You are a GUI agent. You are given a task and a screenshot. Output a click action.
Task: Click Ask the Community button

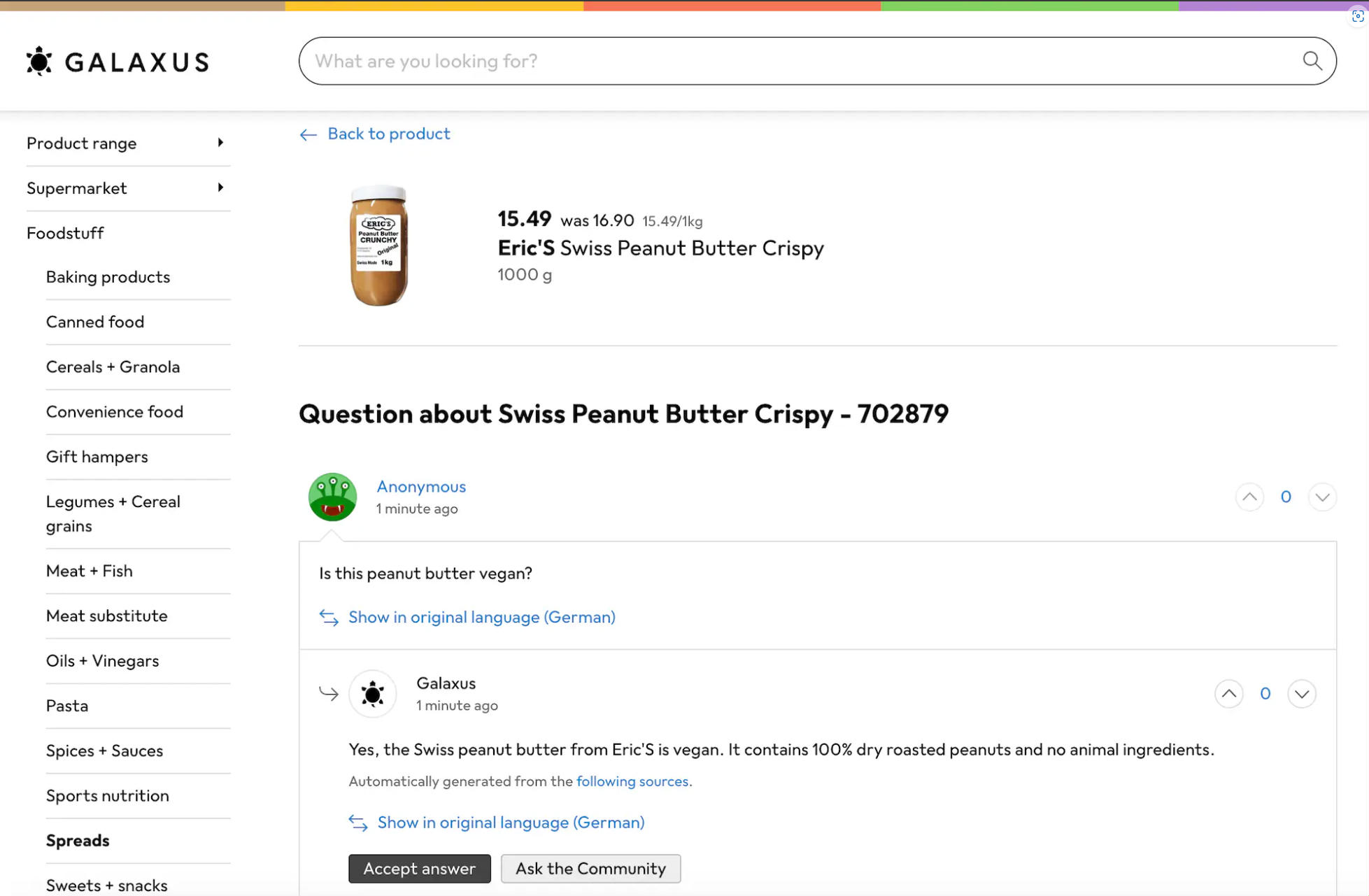click(x=590, y=869)
